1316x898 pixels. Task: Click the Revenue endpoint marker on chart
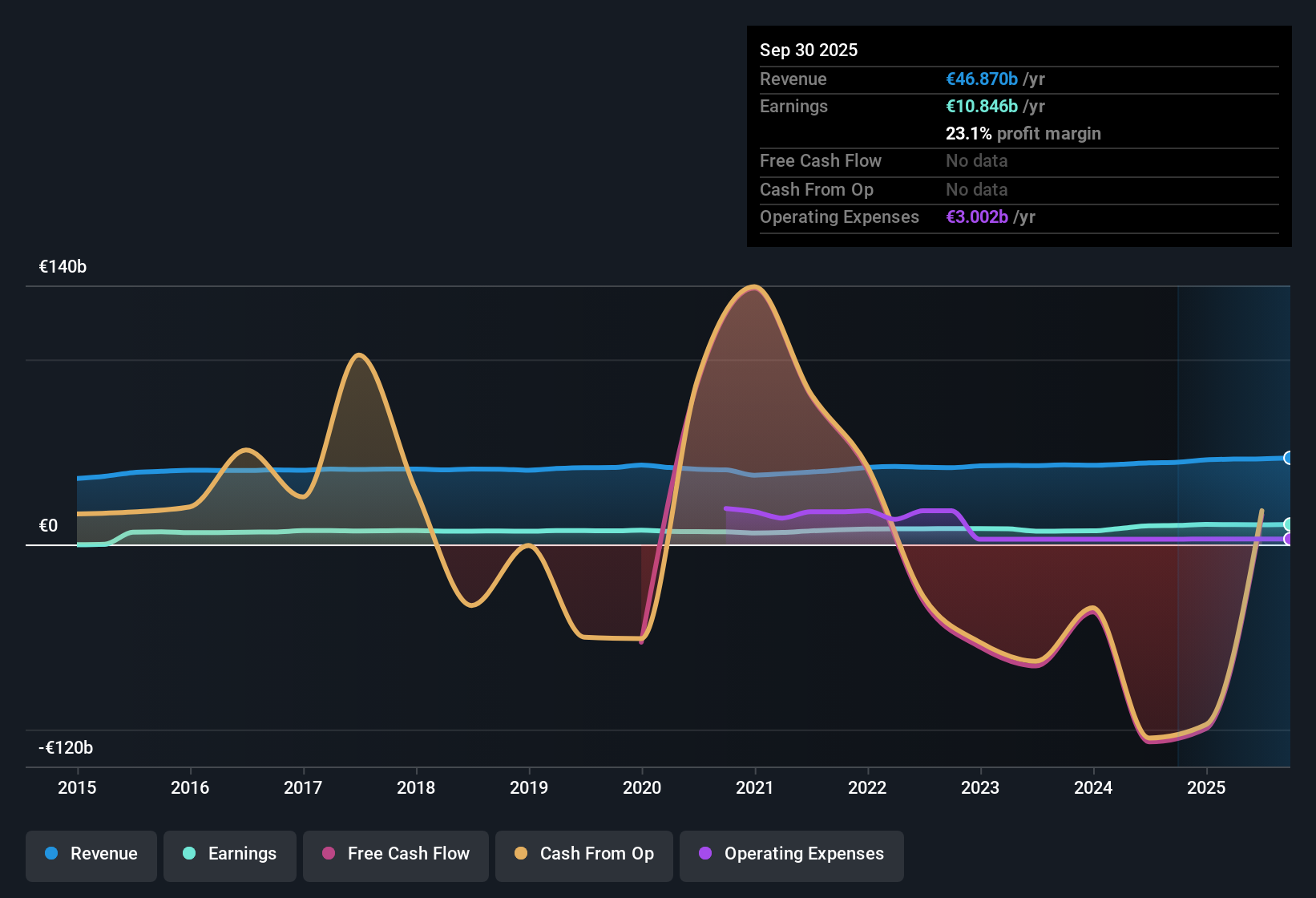coord(1289,458)
